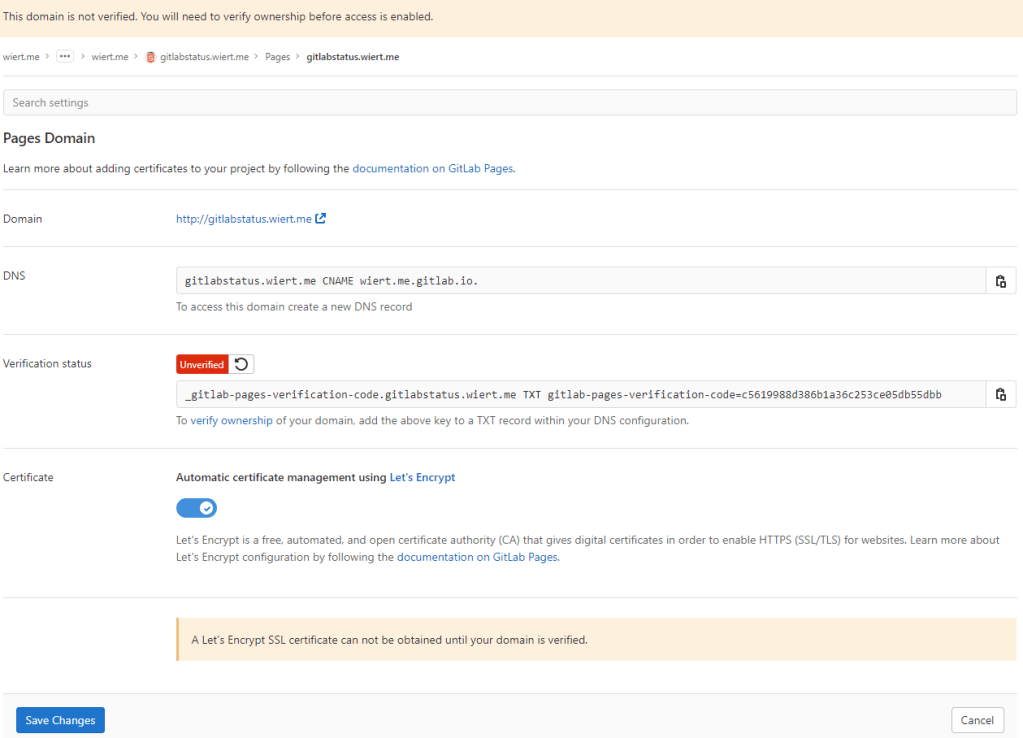Disable automatic certificate management via Let's Encrypt toggle
1023x738 pixels.
point(196,508)
